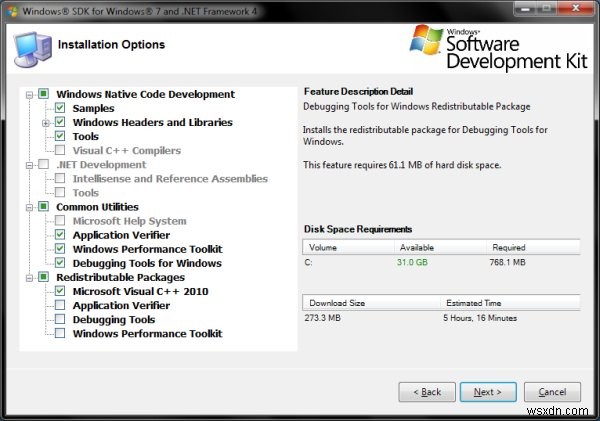Viewport: 600px width, 421px height.
Task: Check the Debugging Tools redistributable checkbox
Action: [x=60, y=319]
